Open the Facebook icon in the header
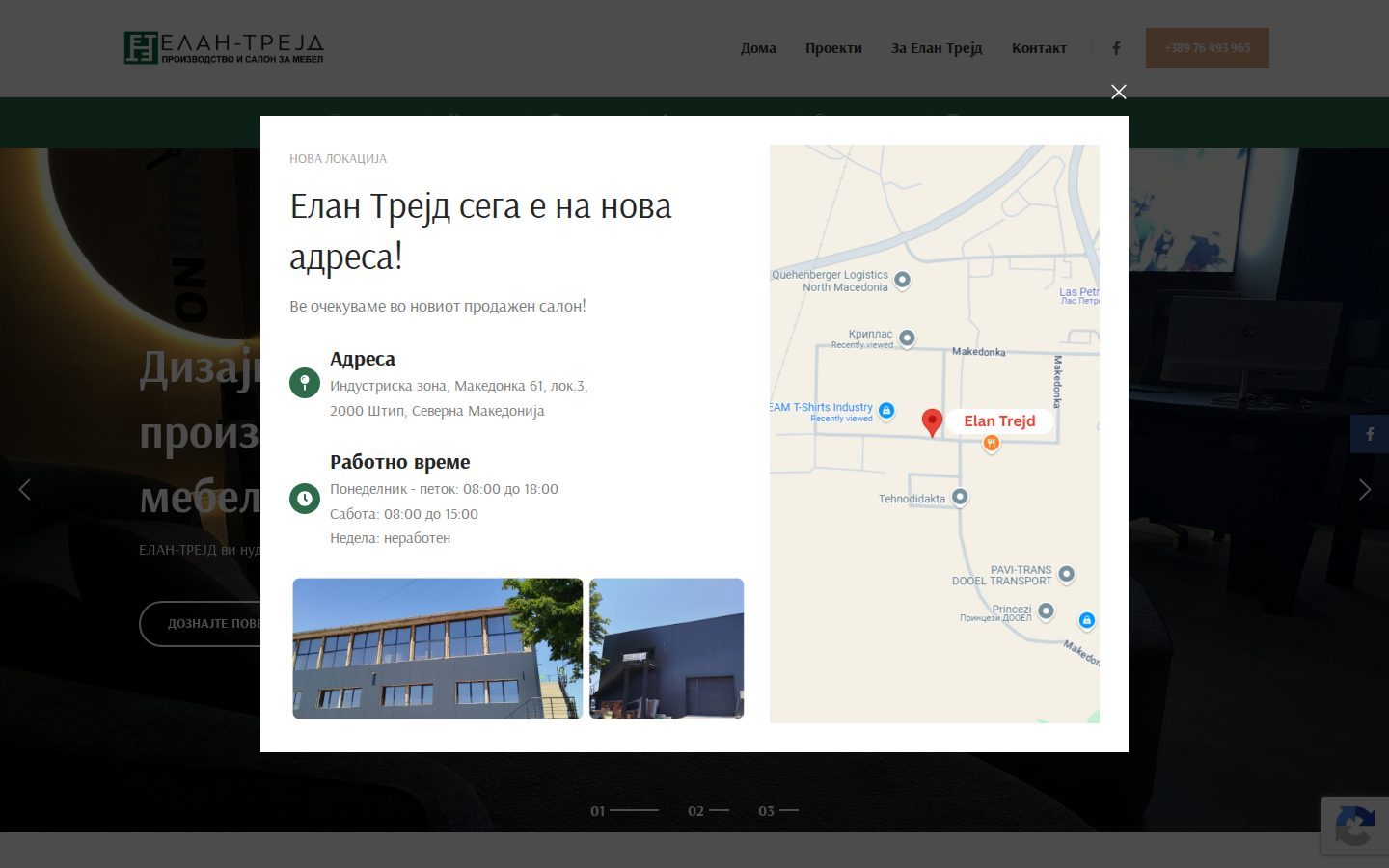The image size is (1389, 868). [x=1116, y=48]
